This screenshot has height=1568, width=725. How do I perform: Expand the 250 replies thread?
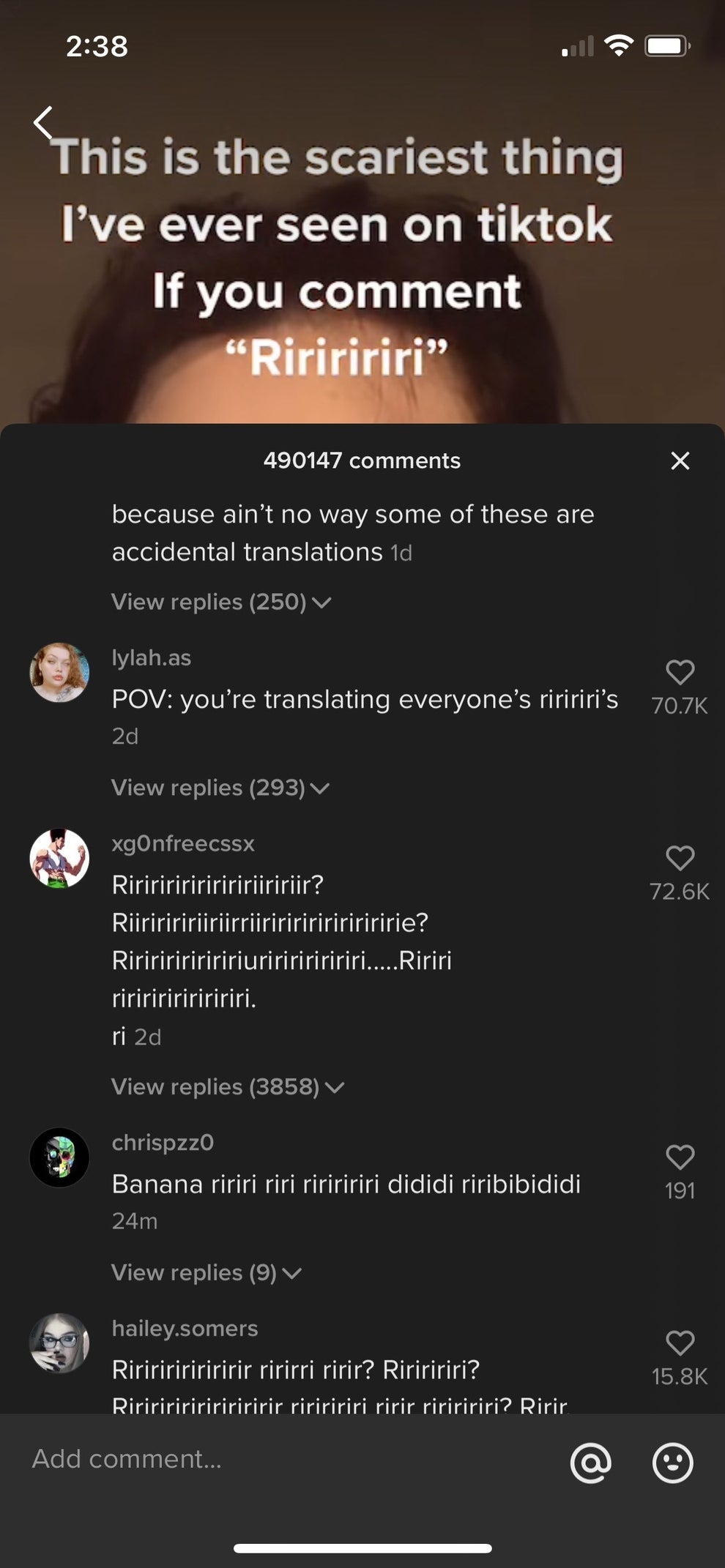tap(220, 602)
